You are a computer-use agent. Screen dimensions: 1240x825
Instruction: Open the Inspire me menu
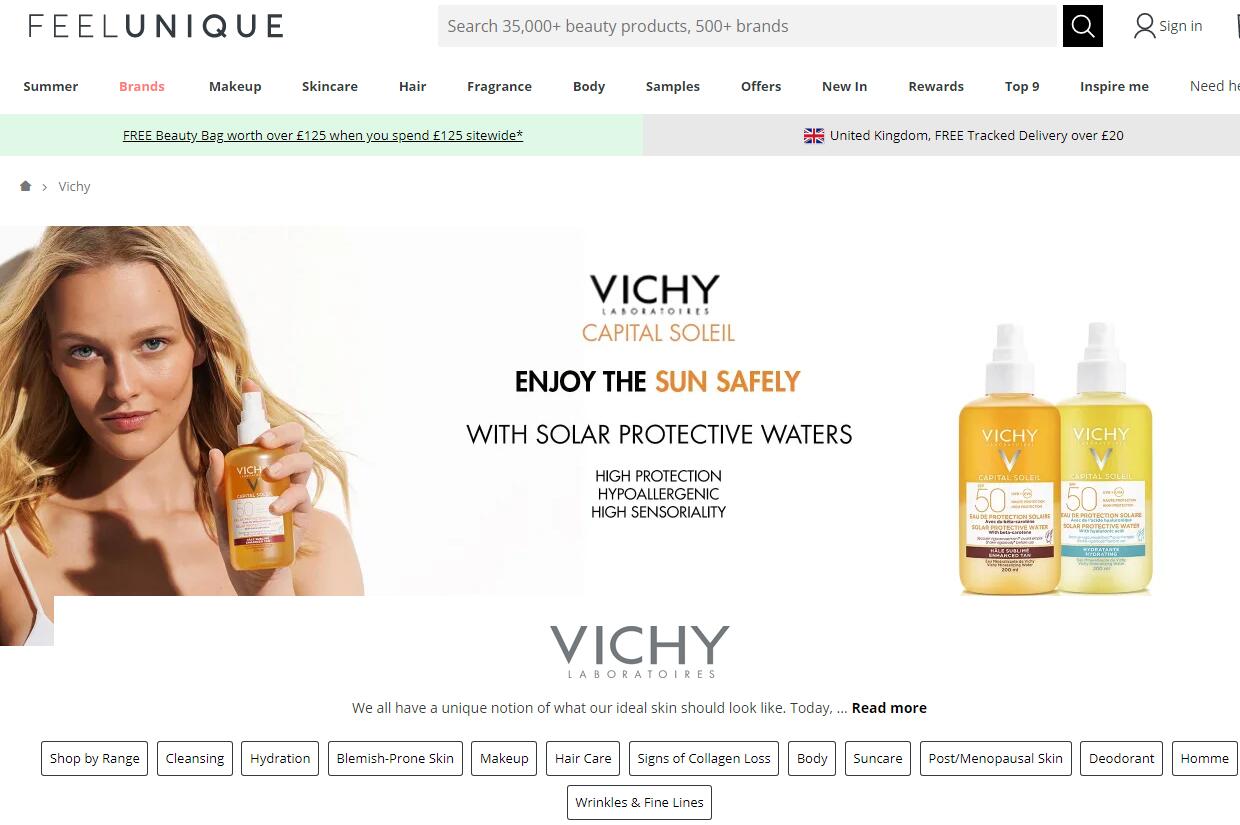1114,86
